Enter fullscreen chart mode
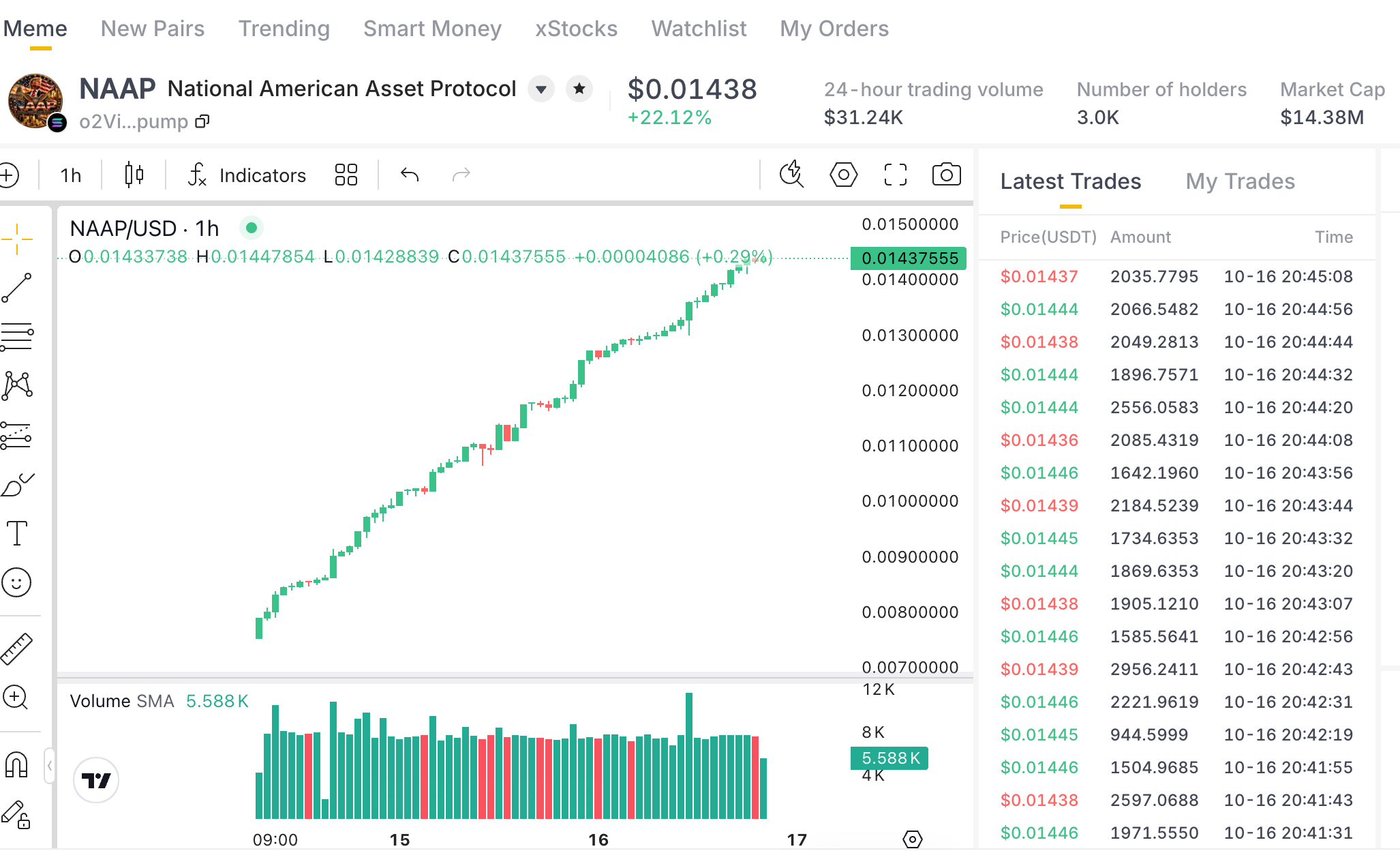 896,175
